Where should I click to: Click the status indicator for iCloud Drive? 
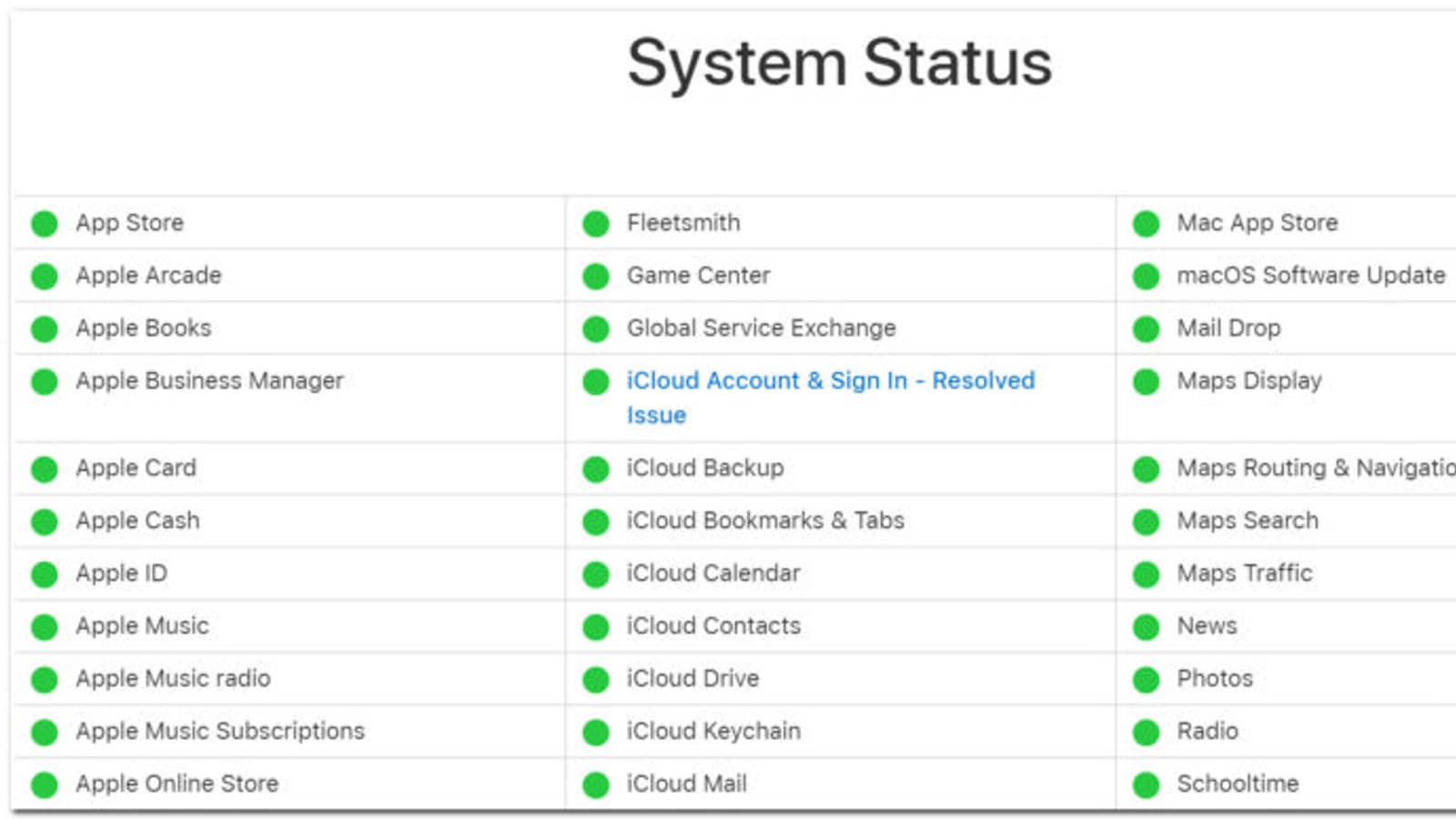(596, 679)
